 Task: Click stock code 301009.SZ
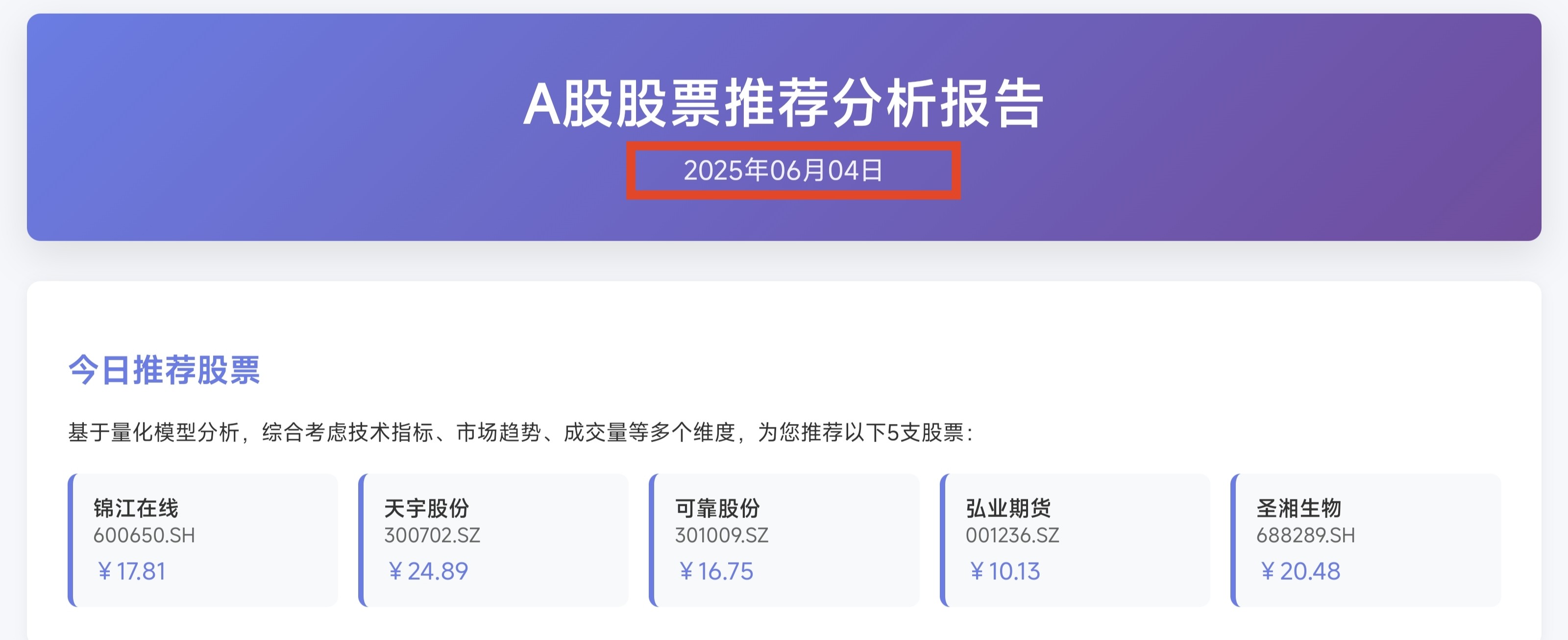722,535
